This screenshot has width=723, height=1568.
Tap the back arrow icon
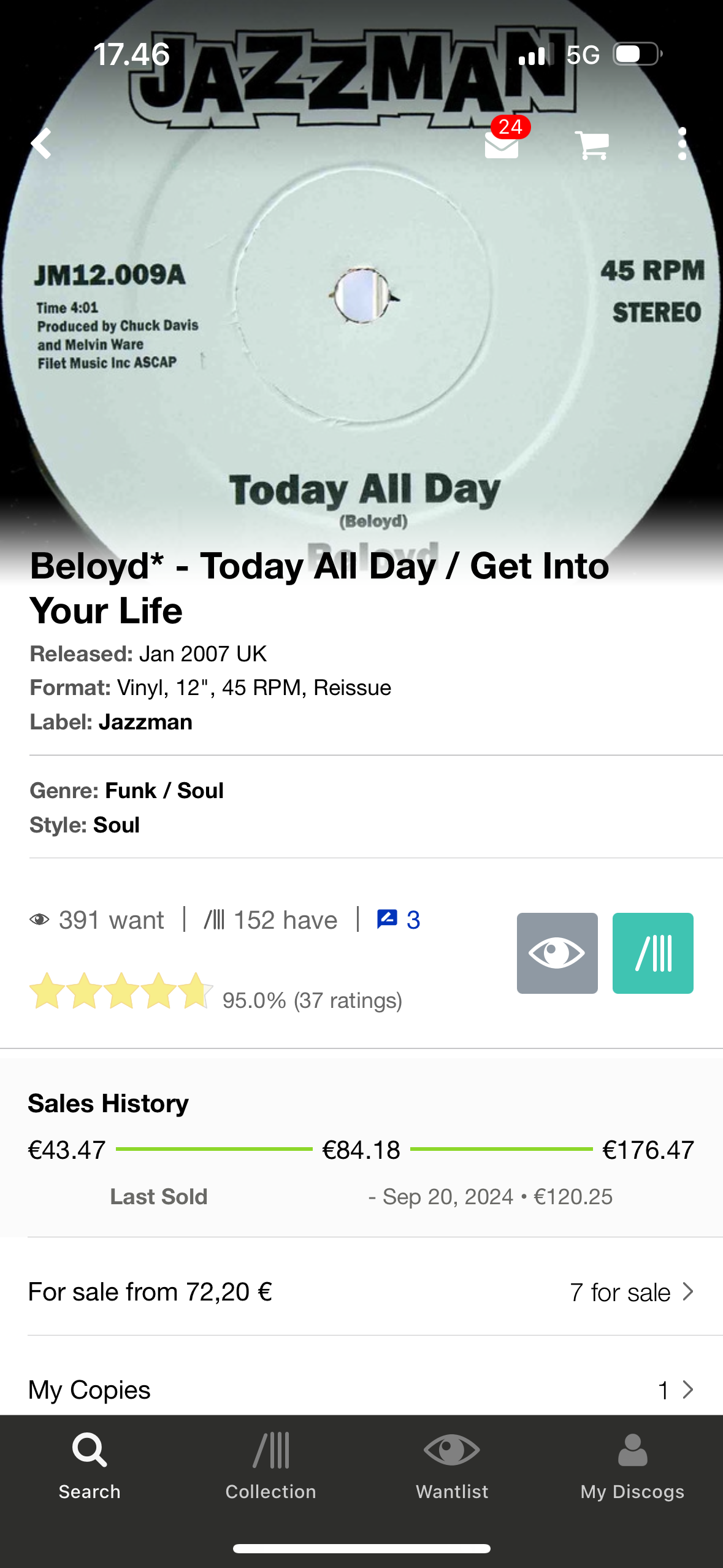click(42, 144)
